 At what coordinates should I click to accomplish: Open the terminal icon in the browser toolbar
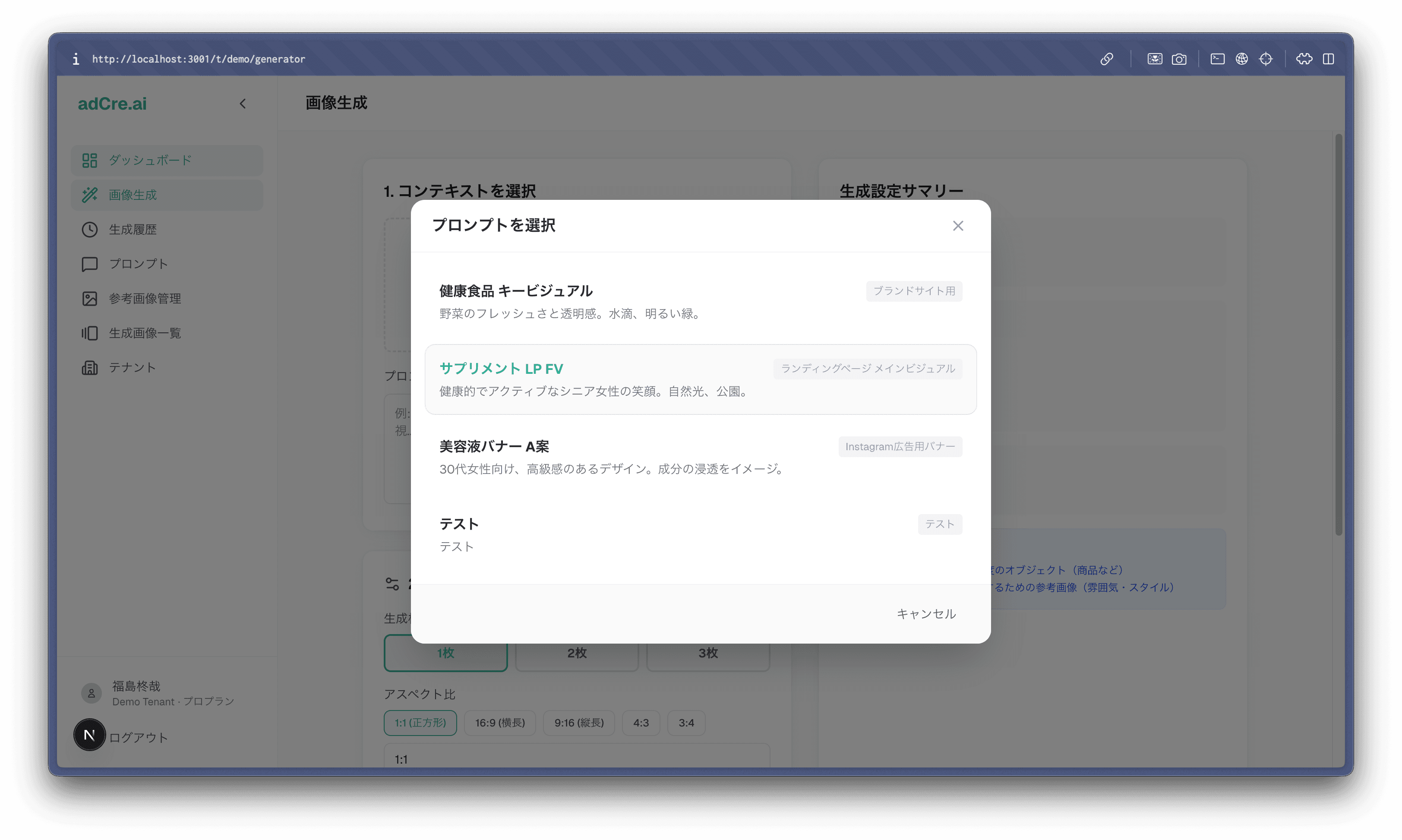[1217, 59]
